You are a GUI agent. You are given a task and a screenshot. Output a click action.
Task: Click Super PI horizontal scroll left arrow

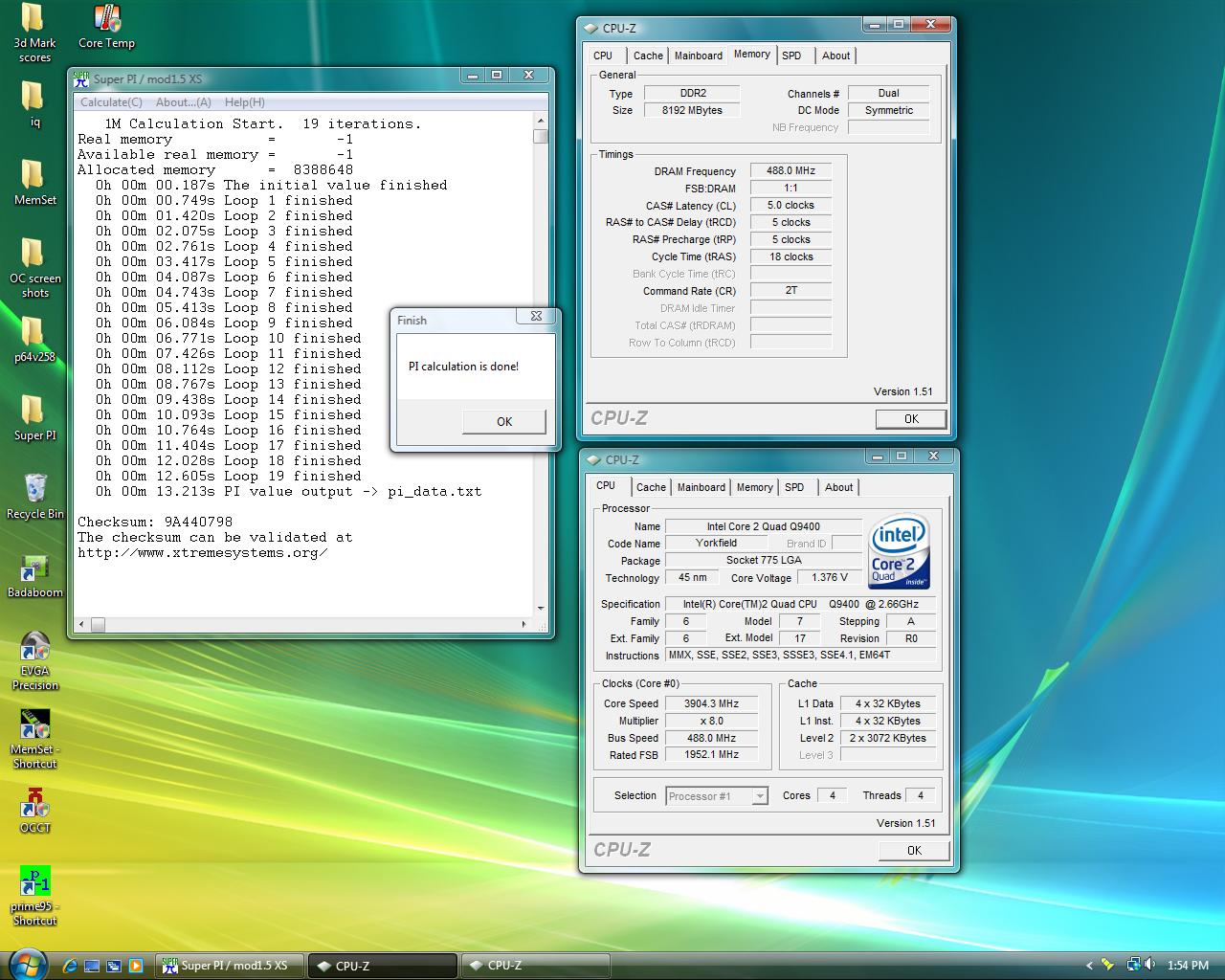point(82,624)
